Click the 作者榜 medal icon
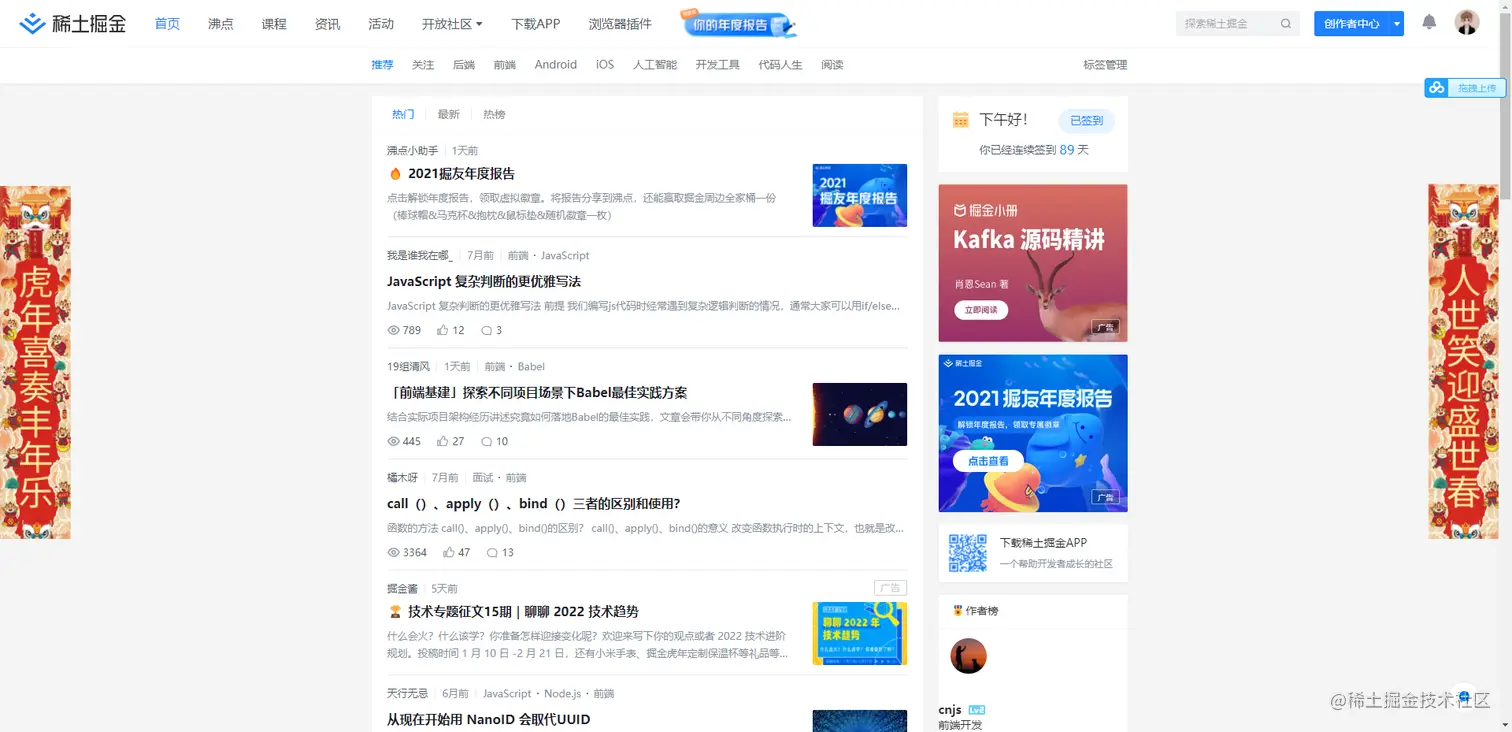1512x732 pixels. click(957, 610)
